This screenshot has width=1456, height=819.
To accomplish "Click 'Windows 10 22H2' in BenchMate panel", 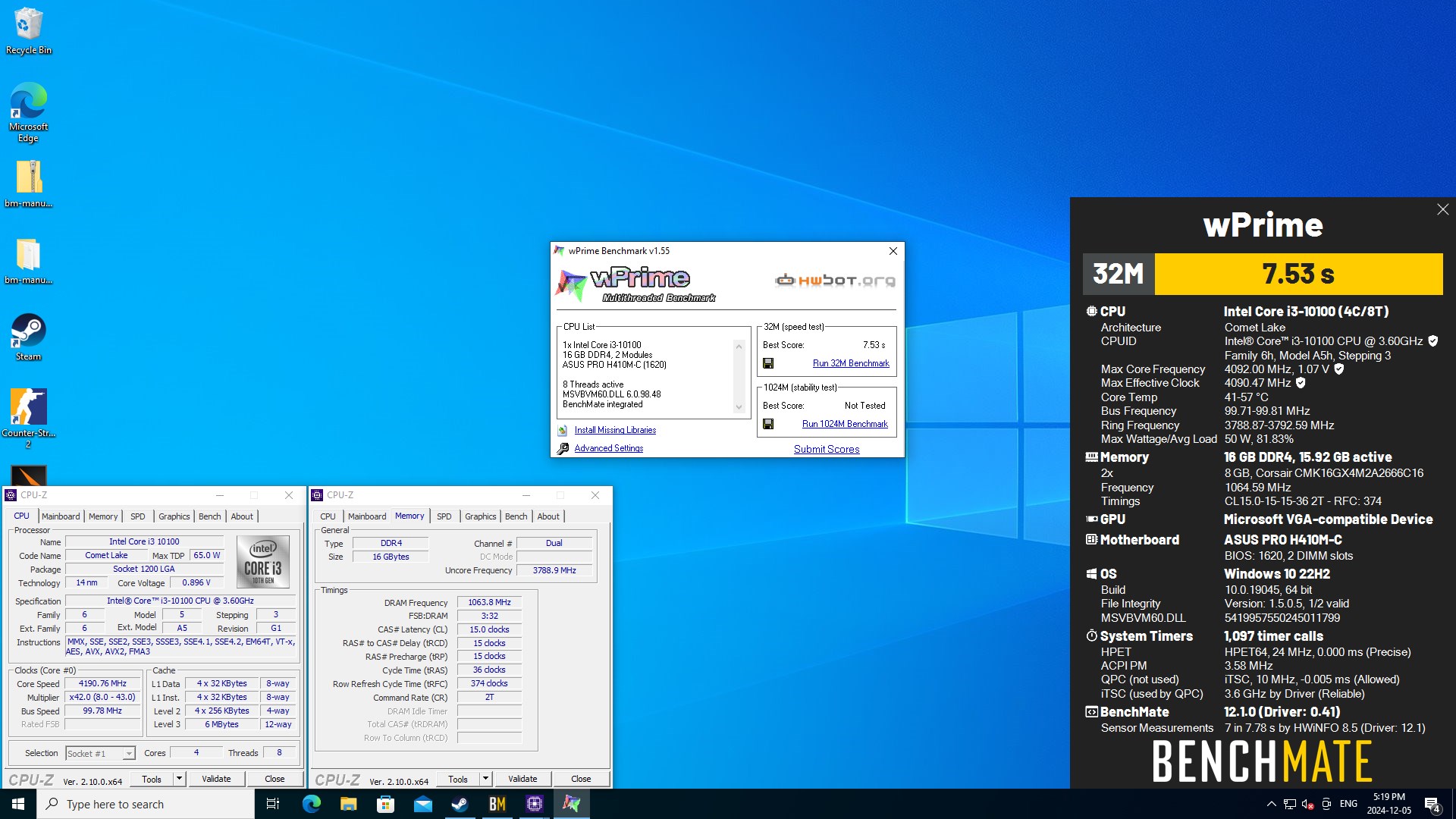I will point(1276,574).
